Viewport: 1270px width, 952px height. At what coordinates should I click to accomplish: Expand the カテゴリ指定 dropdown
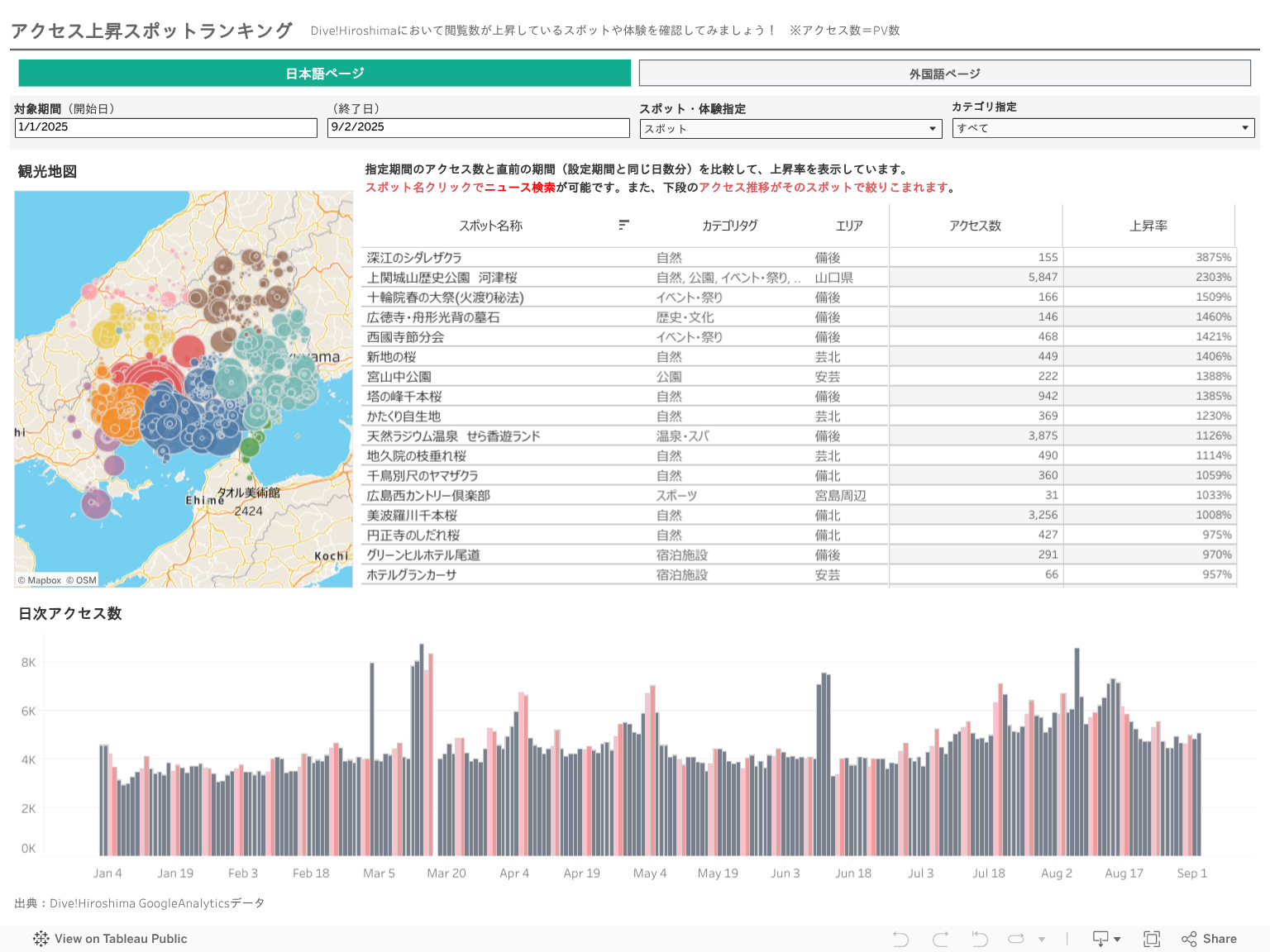pos(1103,128)
